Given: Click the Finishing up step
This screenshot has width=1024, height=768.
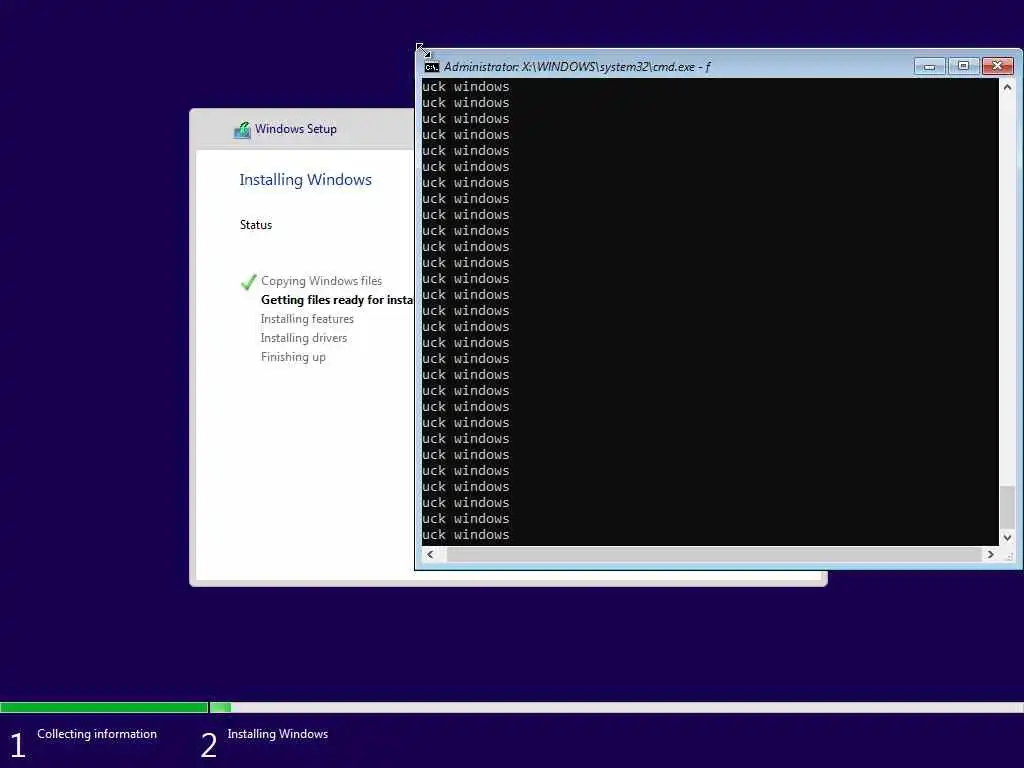Looking at the screenshot, I should (x=293, y=357).
